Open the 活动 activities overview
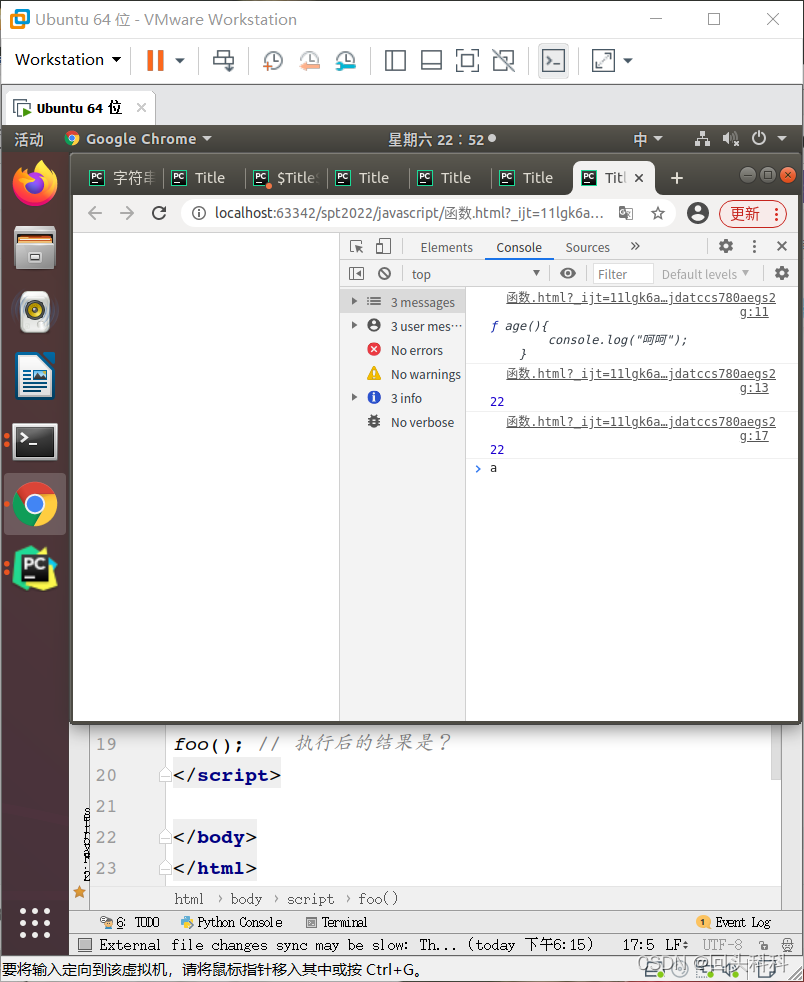Image resolution: width=804 pixels, height=982 pixels. [29, 139]
